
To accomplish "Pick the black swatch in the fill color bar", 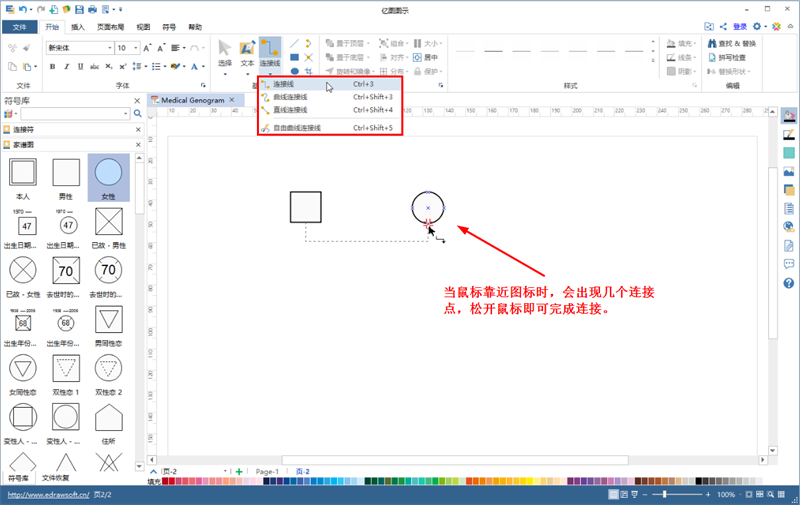I will (698, 481).
